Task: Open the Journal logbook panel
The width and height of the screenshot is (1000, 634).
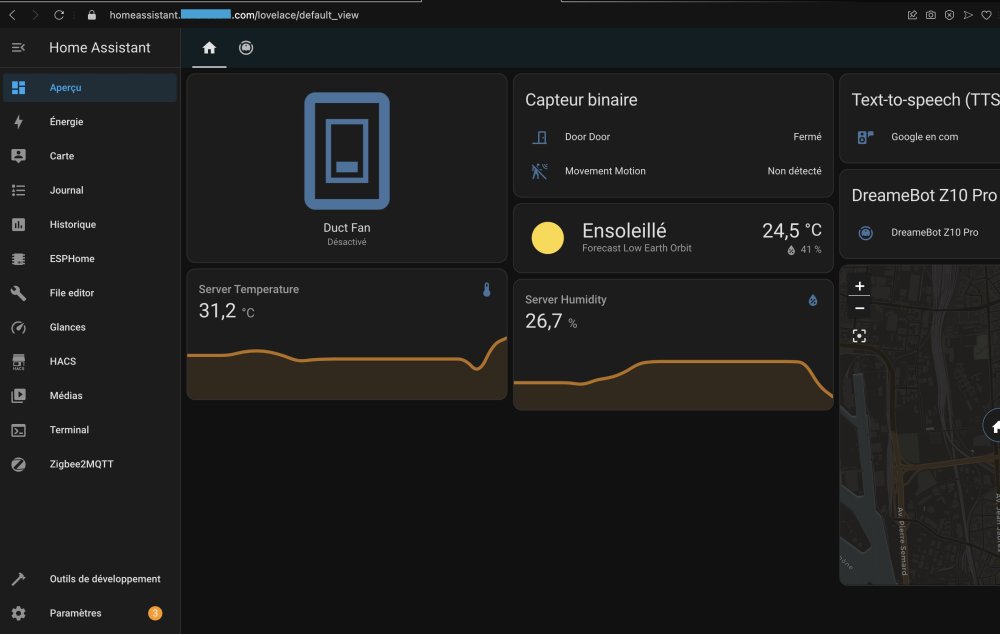Action: 90,190
